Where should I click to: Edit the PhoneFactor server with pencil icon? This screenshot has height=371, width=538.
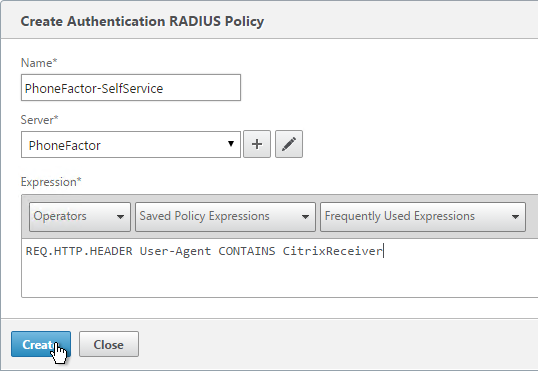tap(289, 144)
